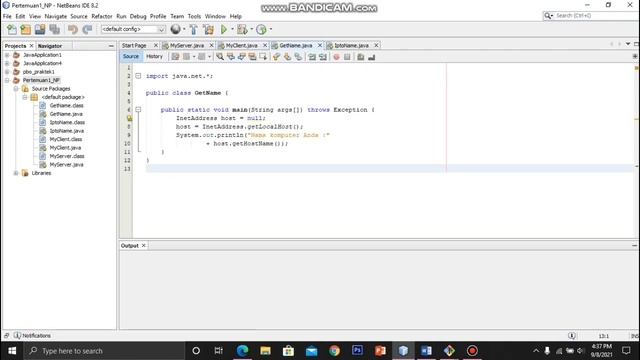
Task: Click the warning lightbulb on line 7
Action: 129,118
